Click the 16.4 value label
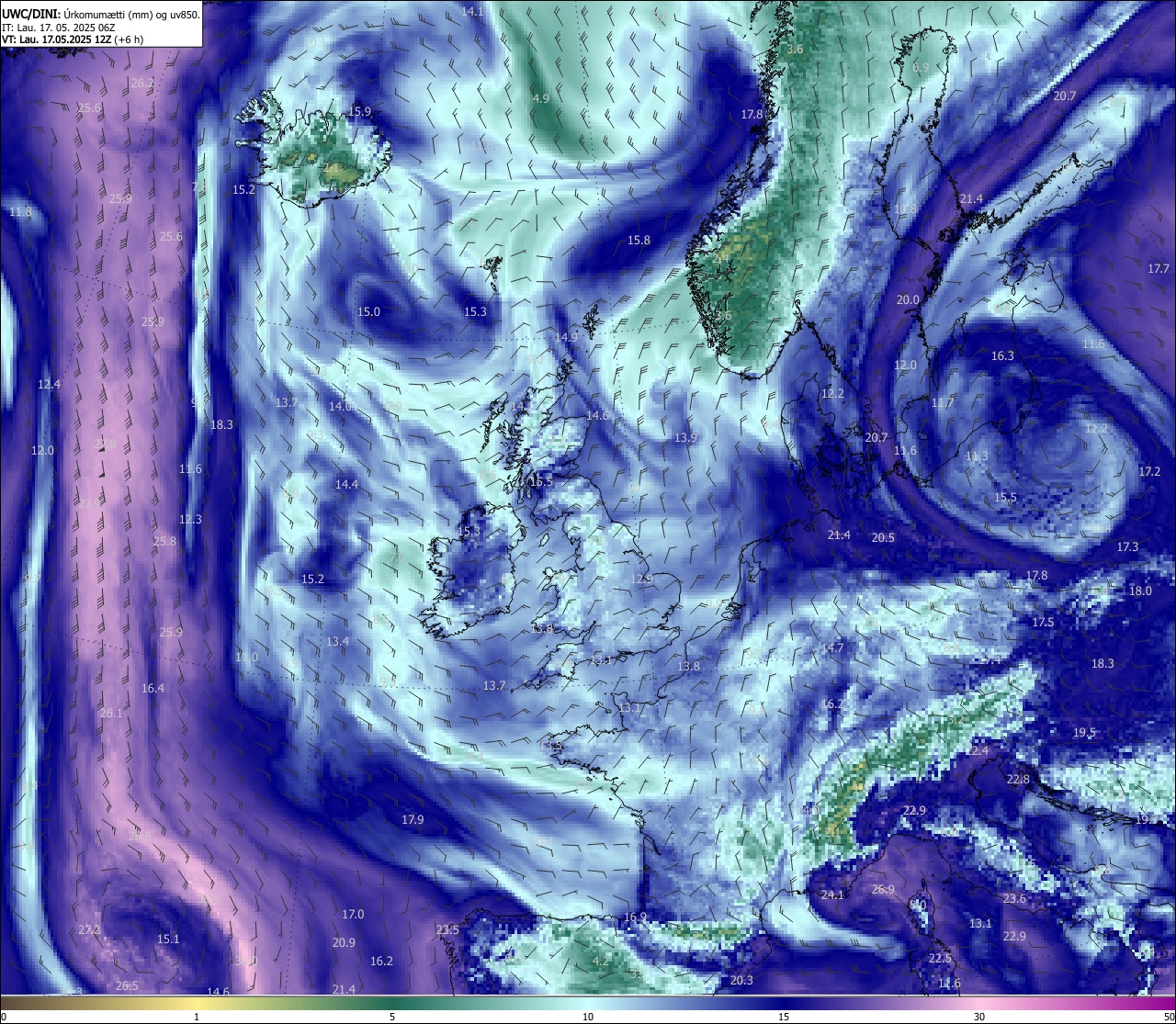 tap(153, 688)
